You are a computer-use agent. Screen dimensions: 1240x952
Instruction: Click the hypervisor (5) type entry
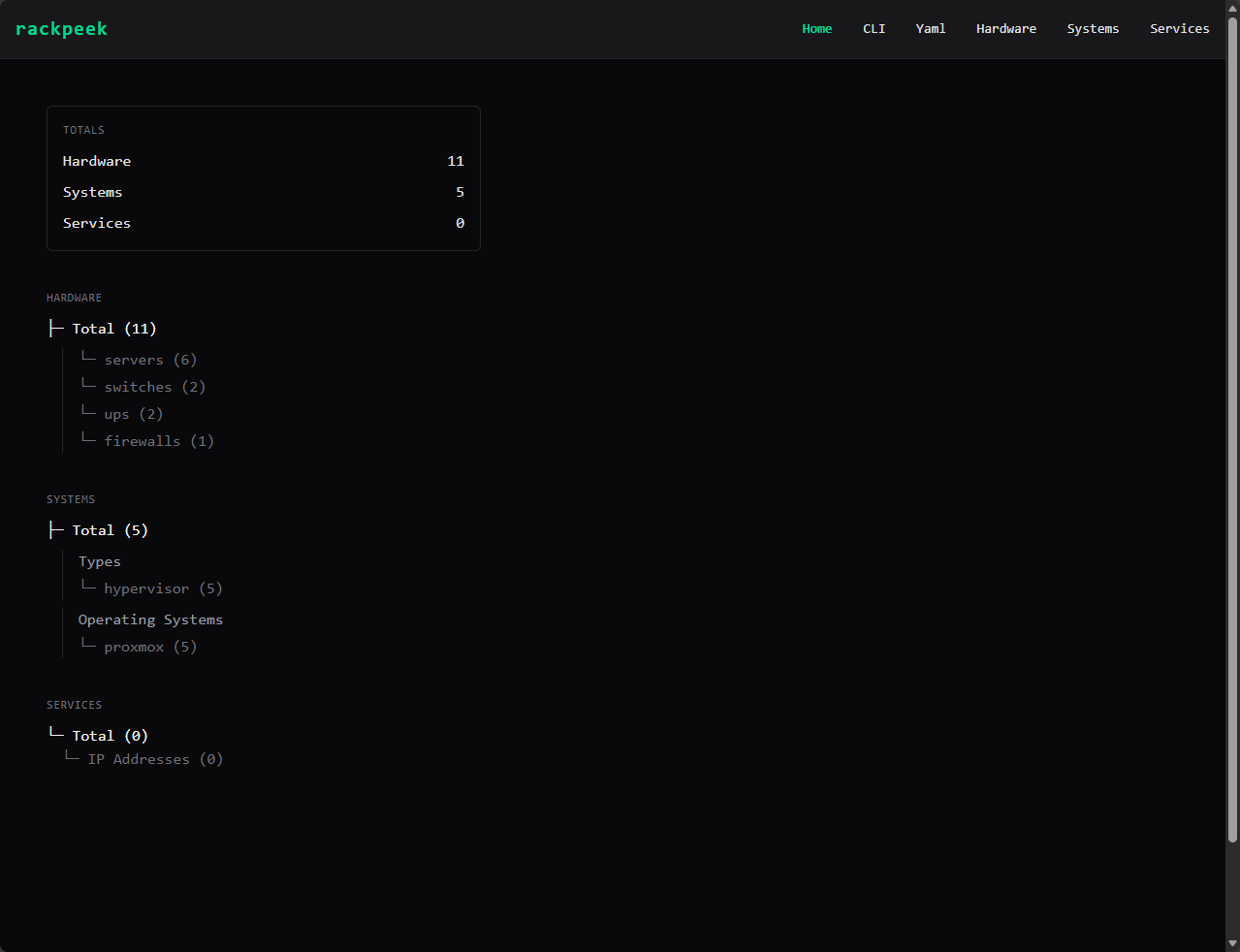163,588
